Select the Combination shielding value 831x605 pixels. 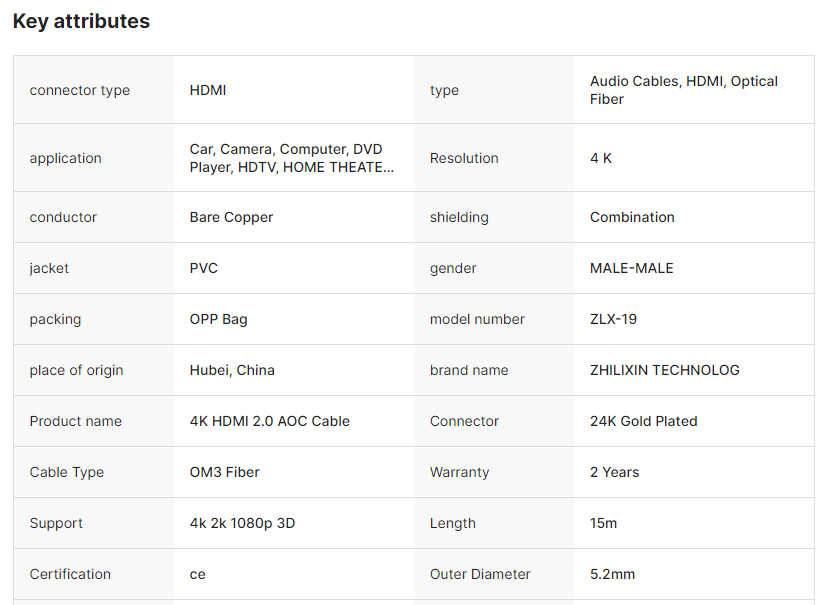(x=632, y=217)
